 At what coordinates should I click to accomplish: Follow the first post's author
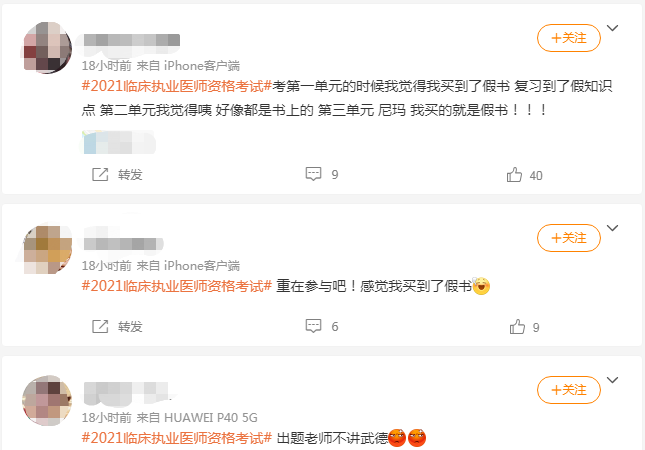[568, 38]
